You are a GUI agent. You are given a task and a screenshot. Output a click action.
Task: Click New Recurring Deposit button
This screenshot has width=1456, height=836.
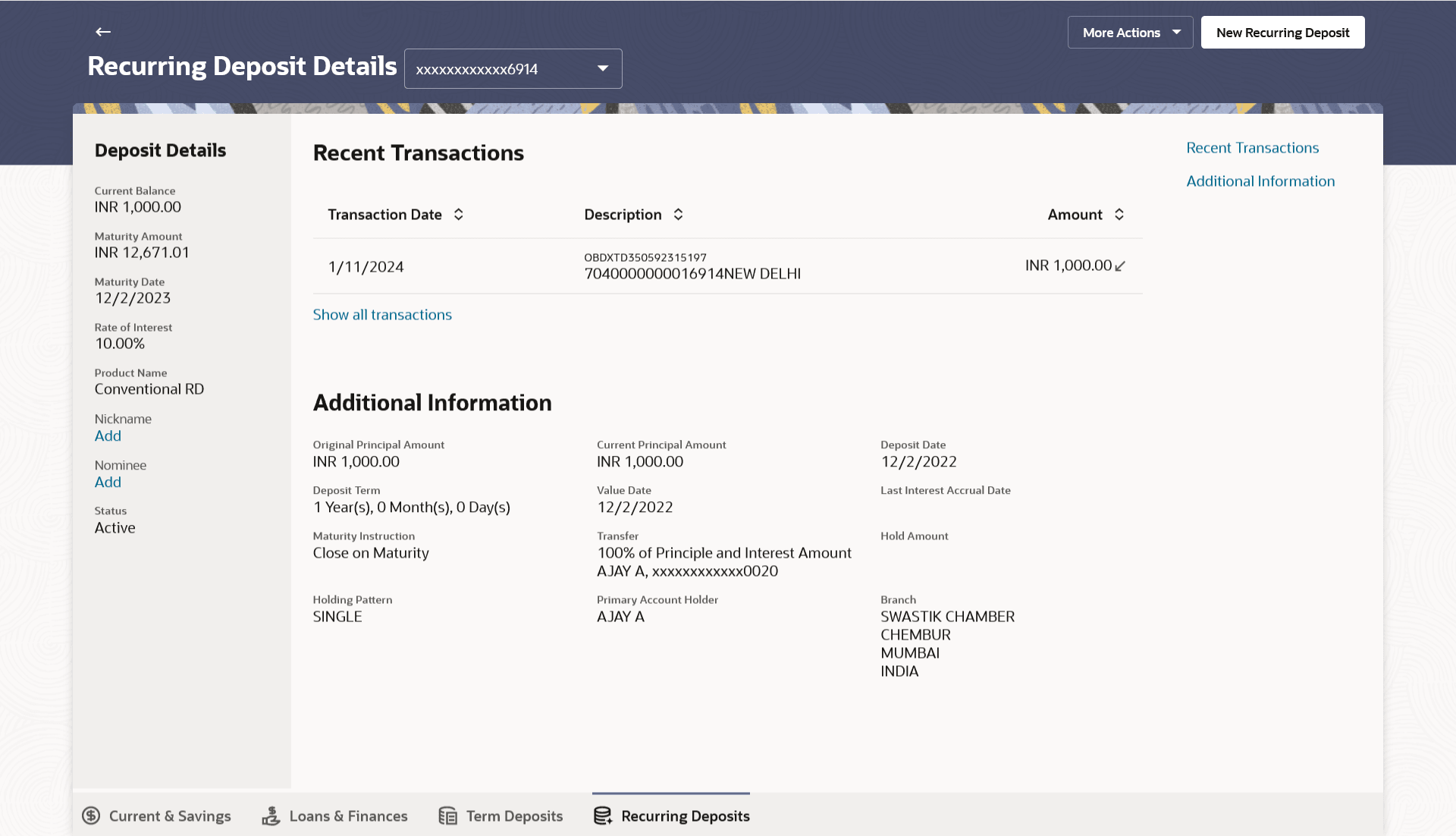[1282, 33]
